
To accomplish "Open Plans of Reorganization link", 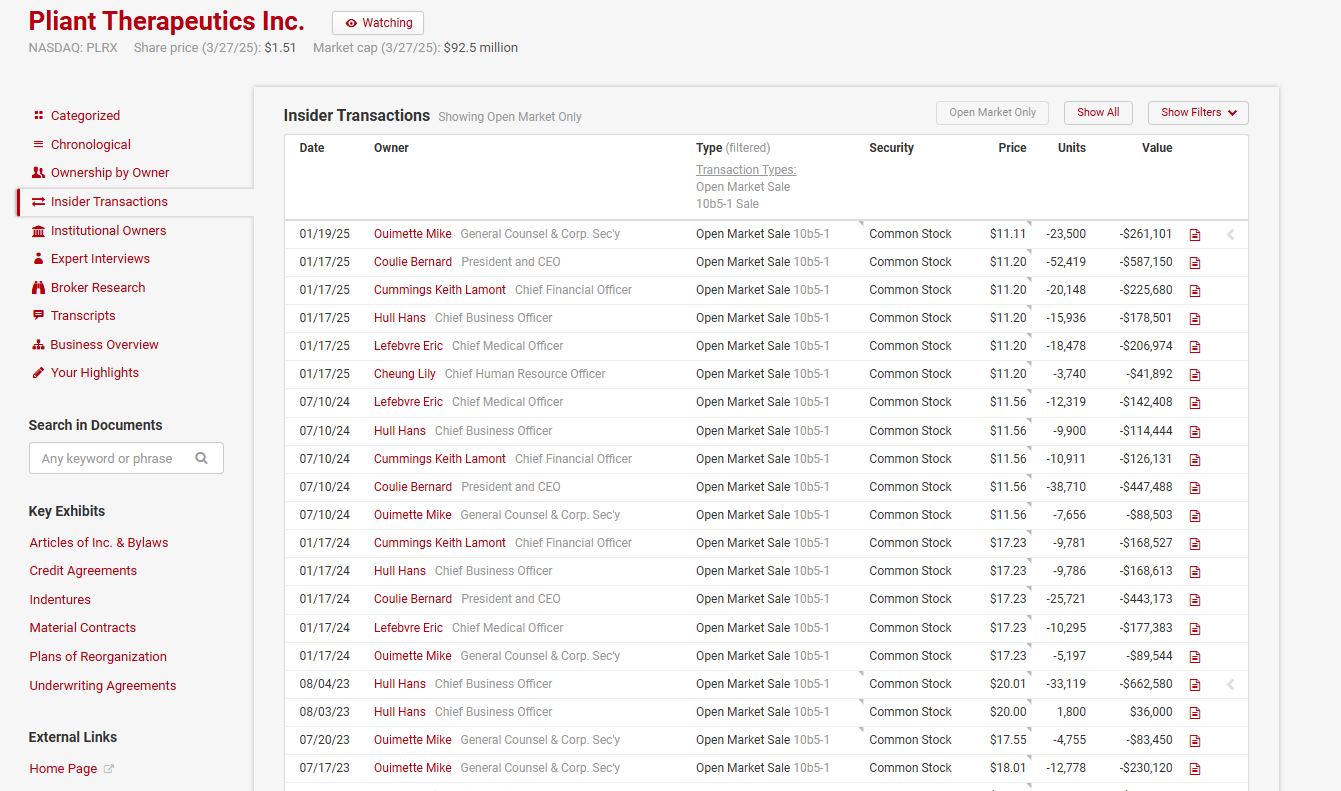I will click(x=98, y=657).
